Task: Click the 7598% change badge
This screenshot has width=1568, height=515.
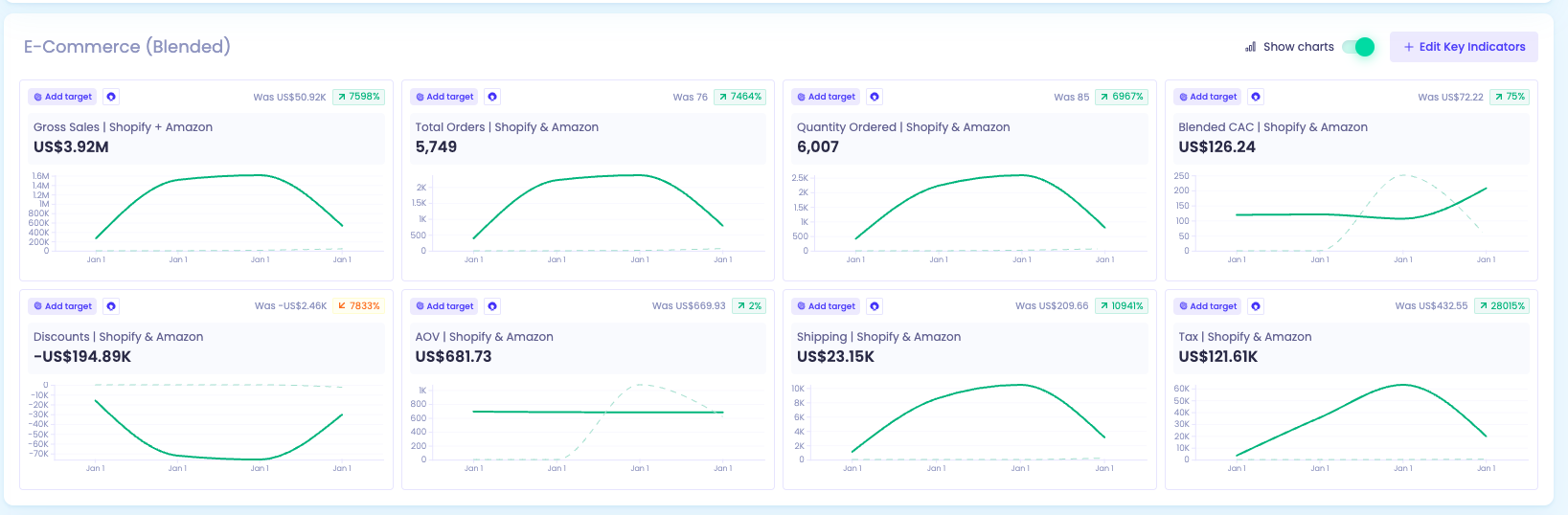Action: tap(358, 97)
